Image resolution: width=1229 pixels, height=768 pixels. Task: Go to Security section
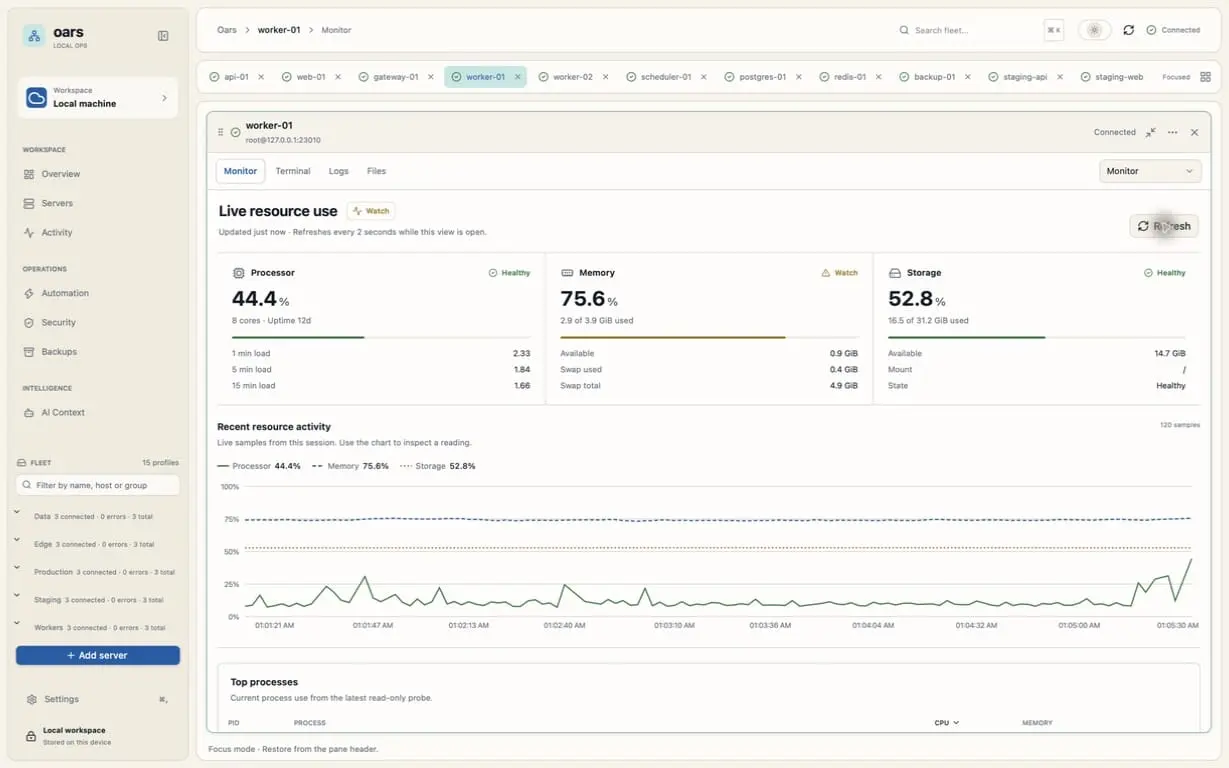click(58, 322)
